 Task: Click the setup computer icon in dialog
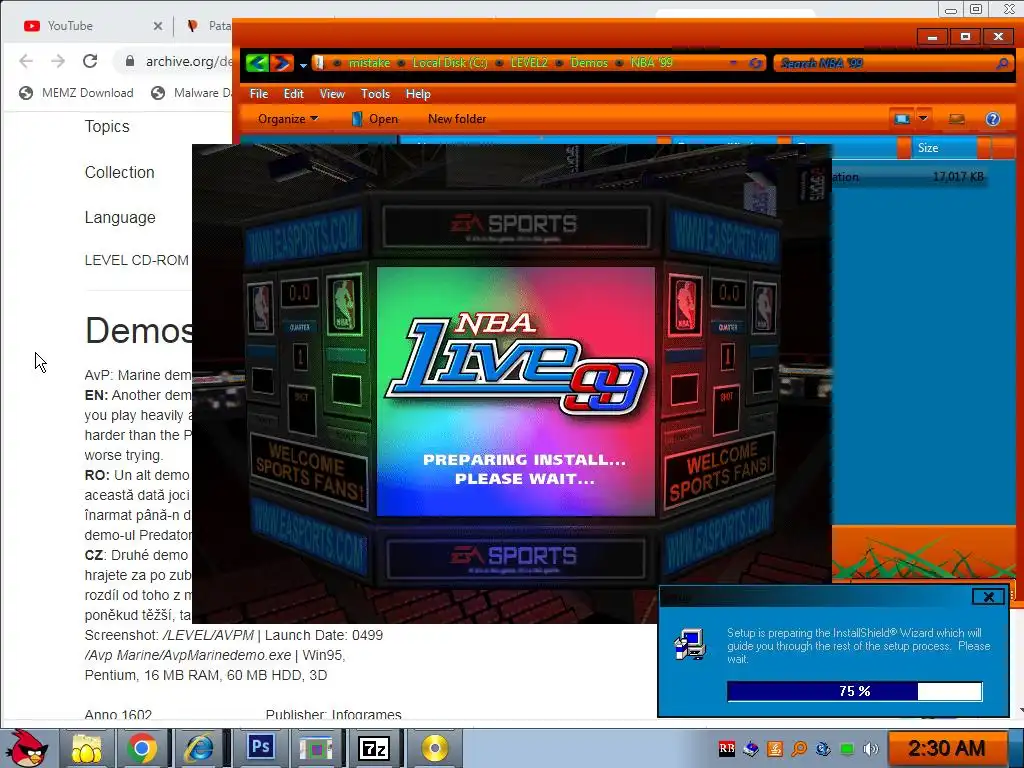coord(690,645)
